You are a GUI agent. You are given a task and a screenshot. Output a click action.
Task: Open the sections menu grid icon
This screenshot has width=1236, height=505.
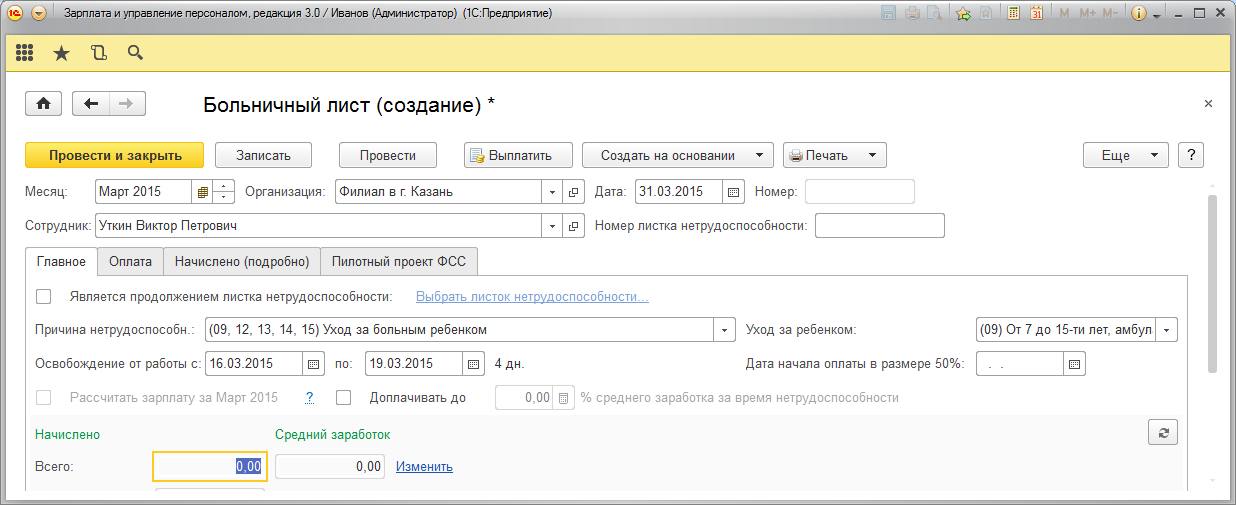click(x=25, y=53)
